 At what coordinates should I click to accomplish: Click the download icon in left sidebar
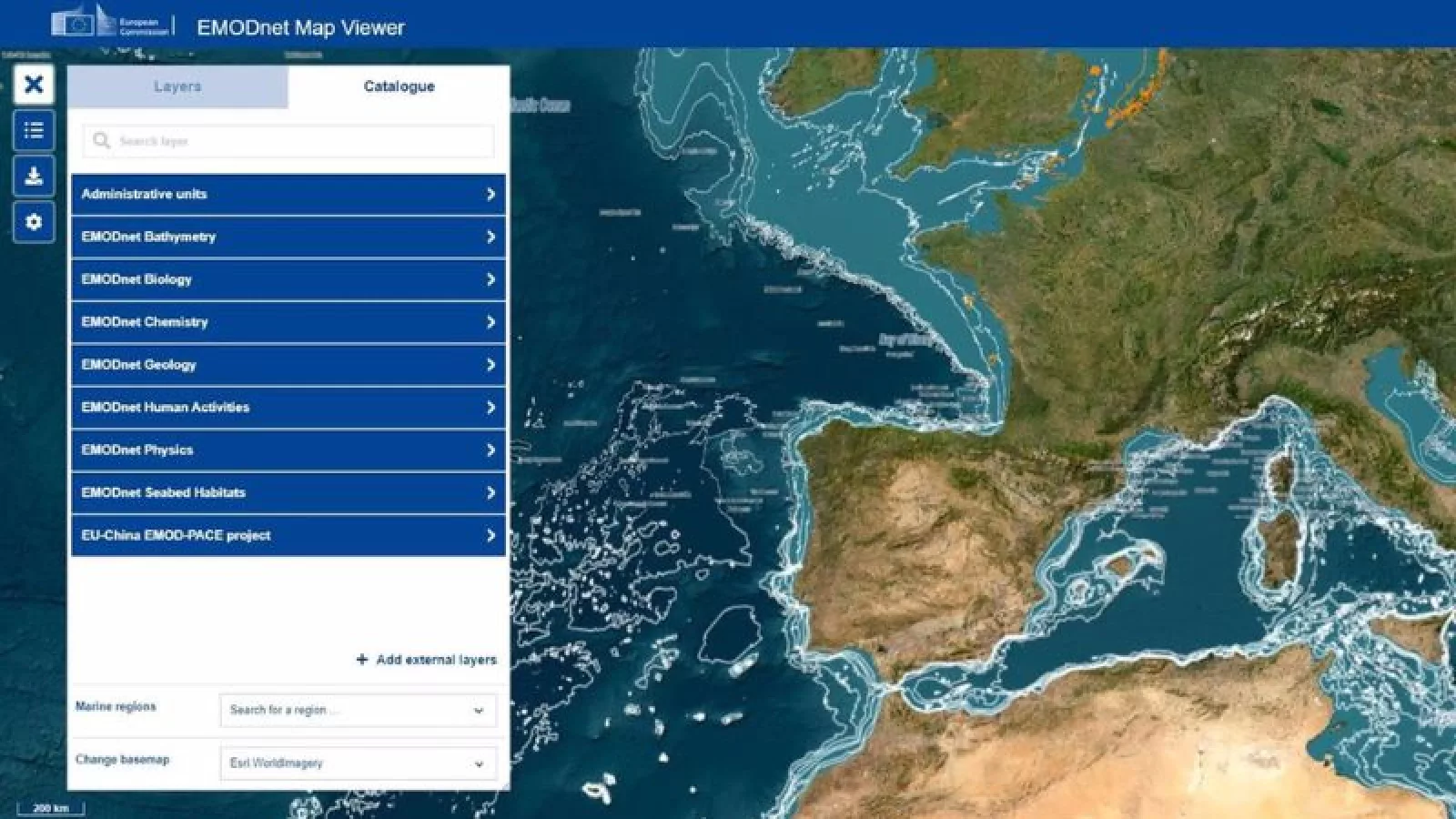pyautogui.click(x=34, y=177)
